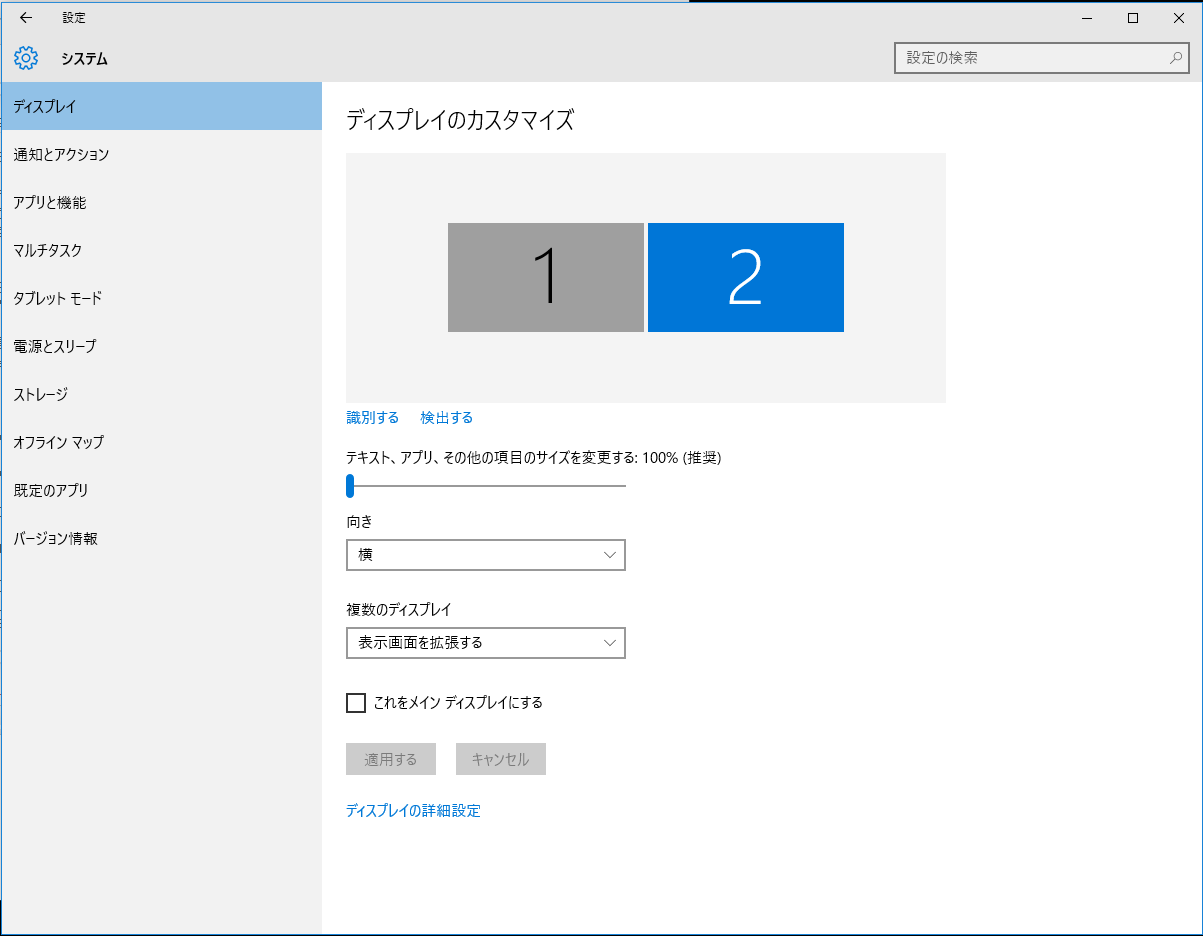Click the 検出する link
Viewport: 1203px width, 936px height.
click(446, 418)
